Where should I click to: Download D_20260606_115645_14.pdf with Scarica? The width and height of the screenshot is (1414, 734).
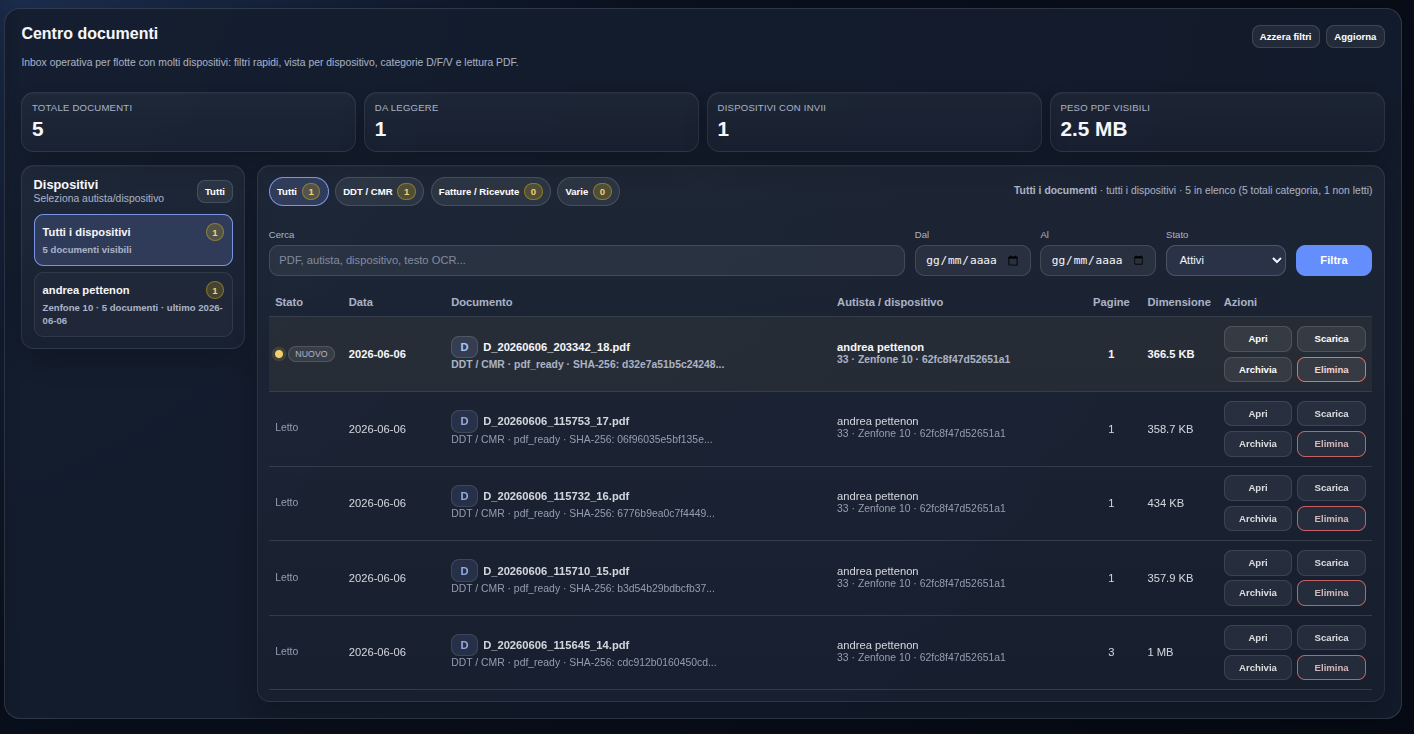coord(1331,638)
